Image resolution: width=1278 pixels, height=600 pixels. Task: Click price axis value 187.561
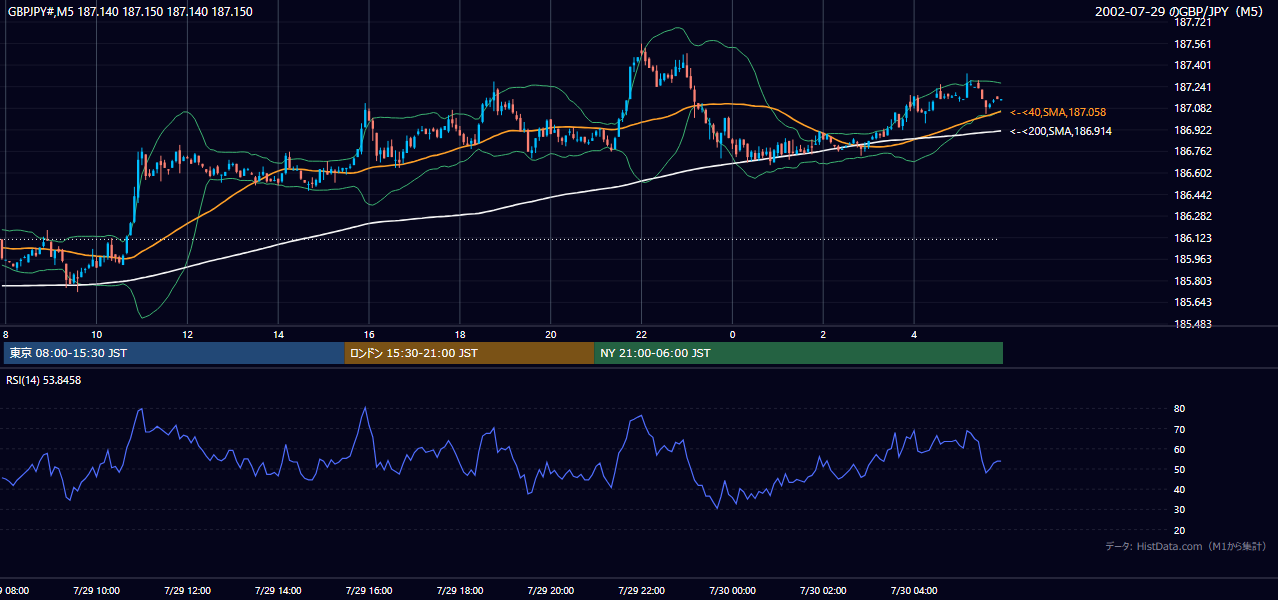[1193, 44]
